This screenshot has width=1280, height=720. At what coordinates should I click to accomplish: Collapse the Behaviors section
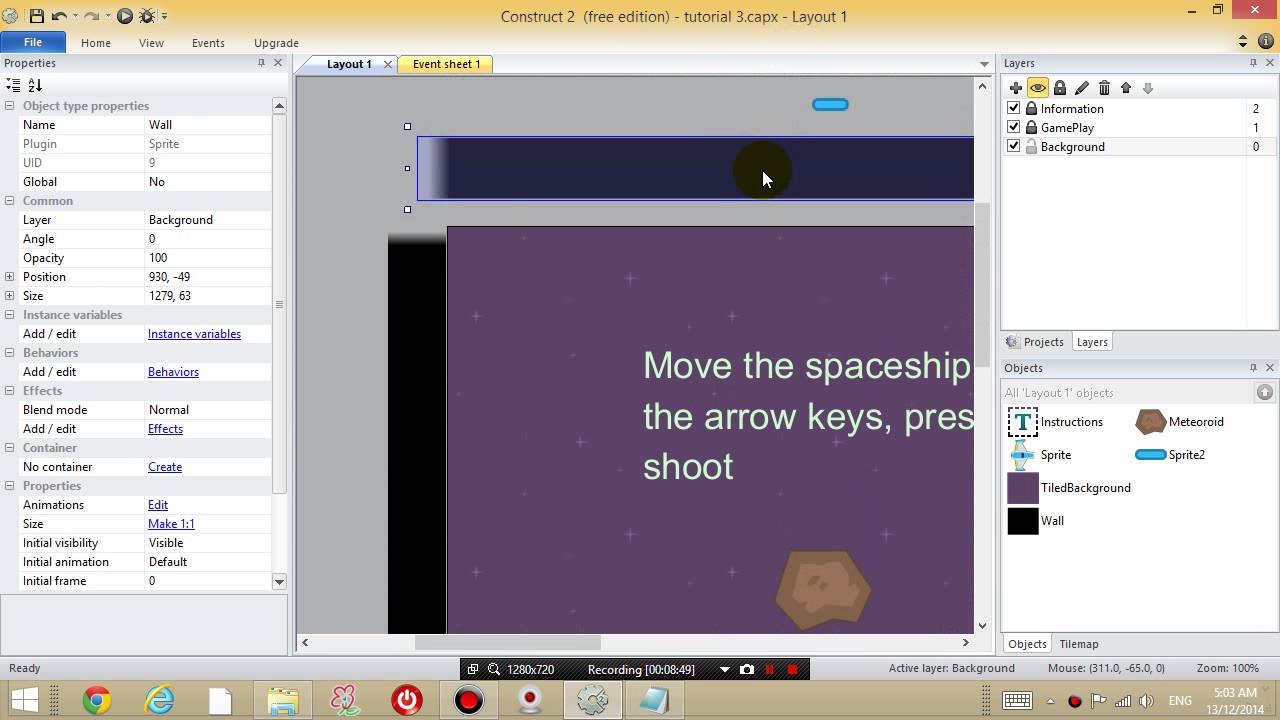click(9, 353)
